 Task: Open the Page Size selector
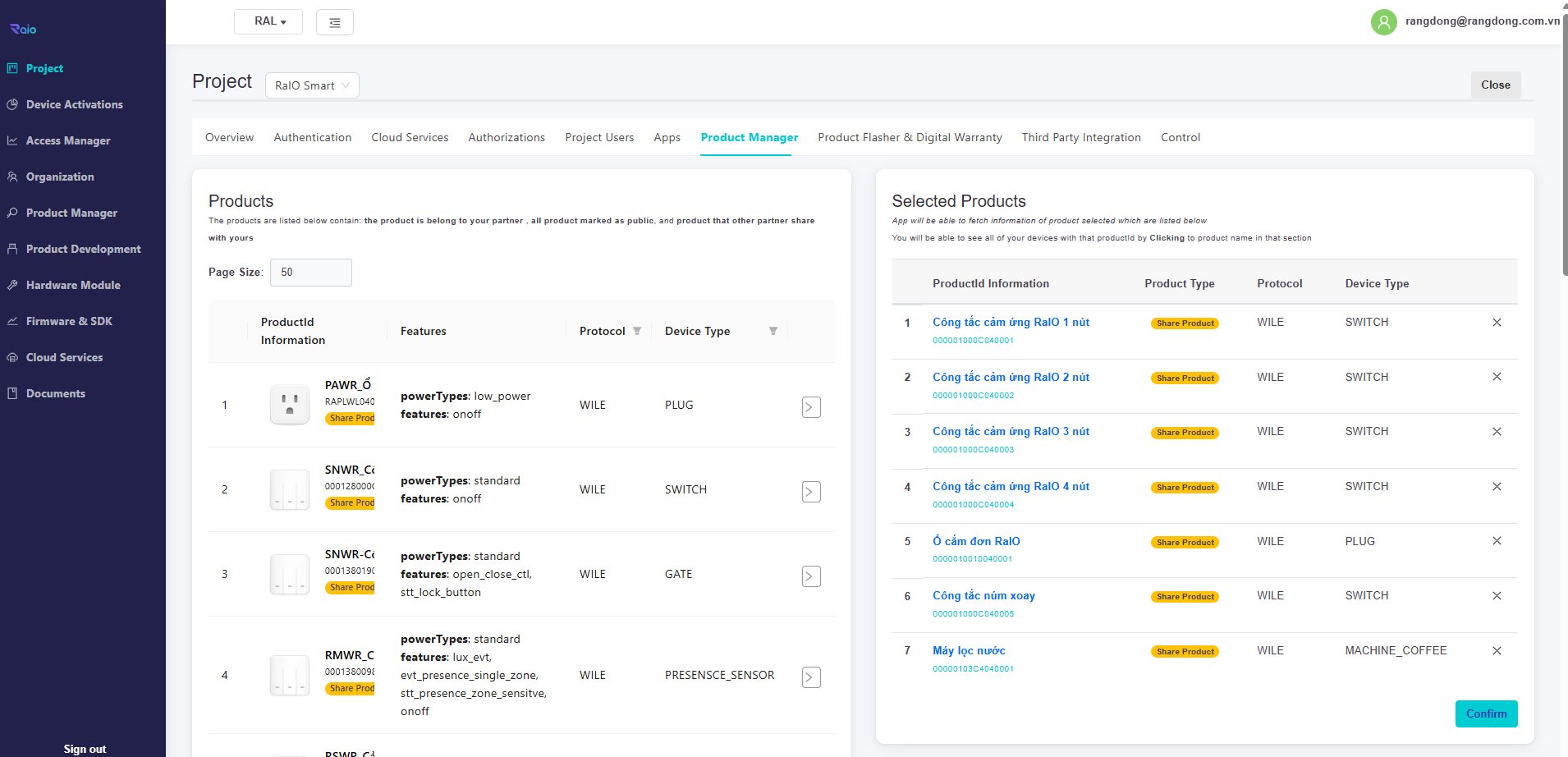[x=311, y=273]
